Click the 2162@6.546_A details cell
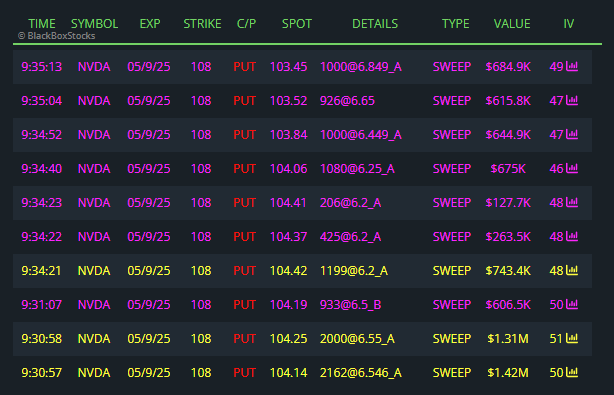 pos(361,373)
